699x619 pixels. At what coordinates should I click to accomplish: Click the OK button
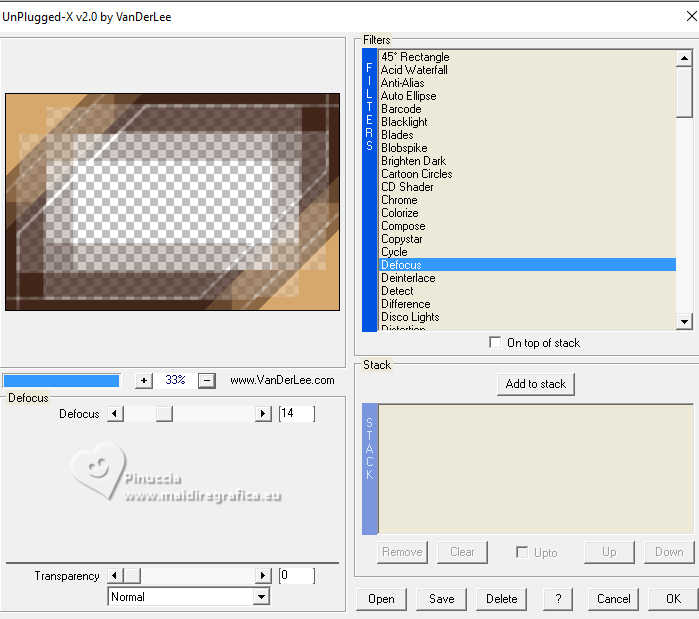(x=673, y=599)
